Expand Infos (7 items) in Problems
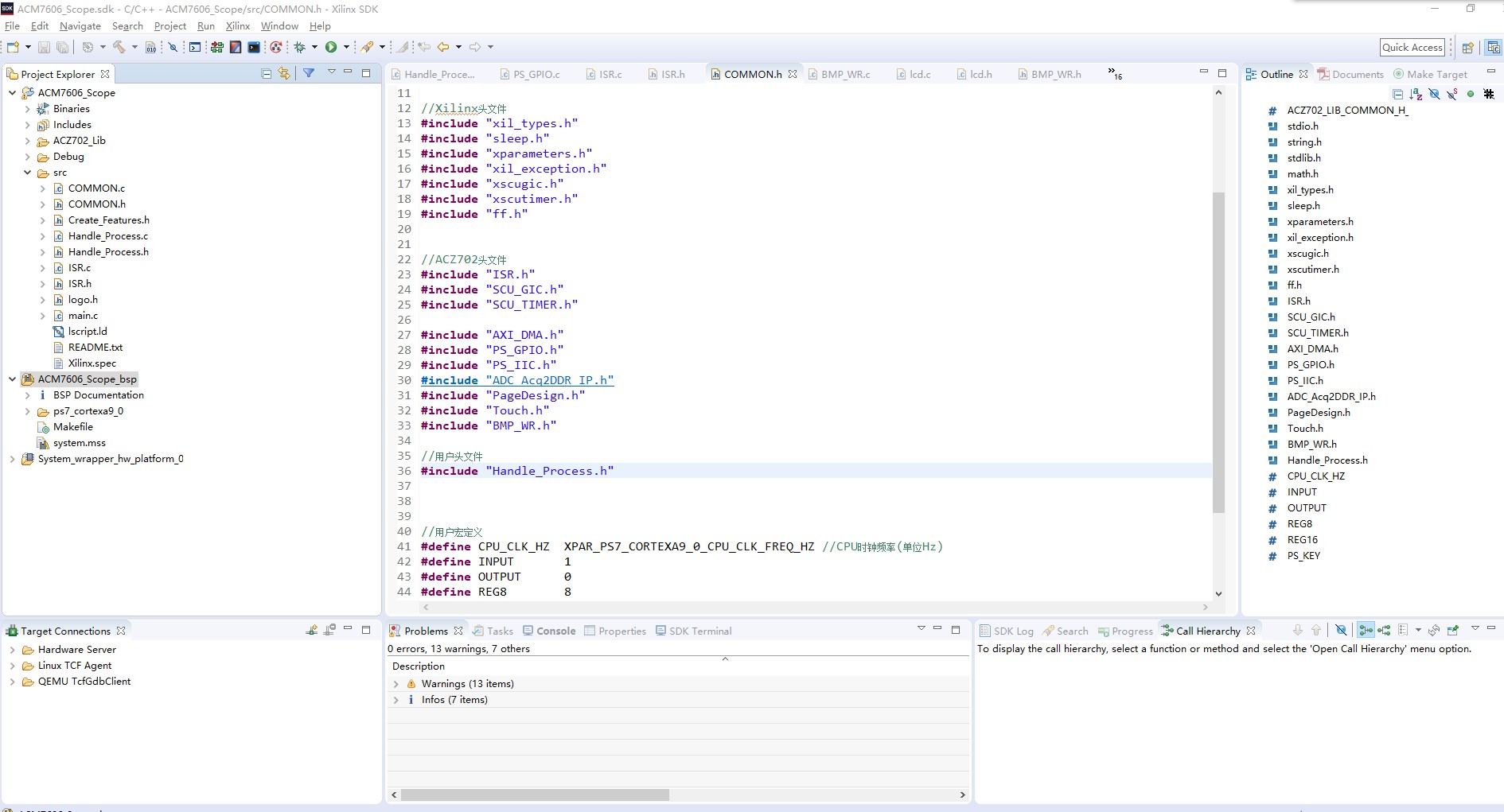 (x=396, y=700)
